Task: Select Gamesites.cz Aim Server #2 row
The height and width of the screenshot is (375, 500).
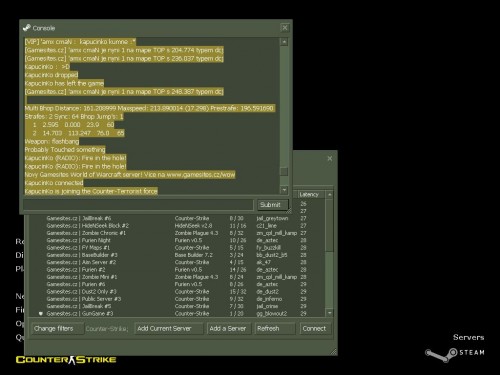Action: click(177, 262)
